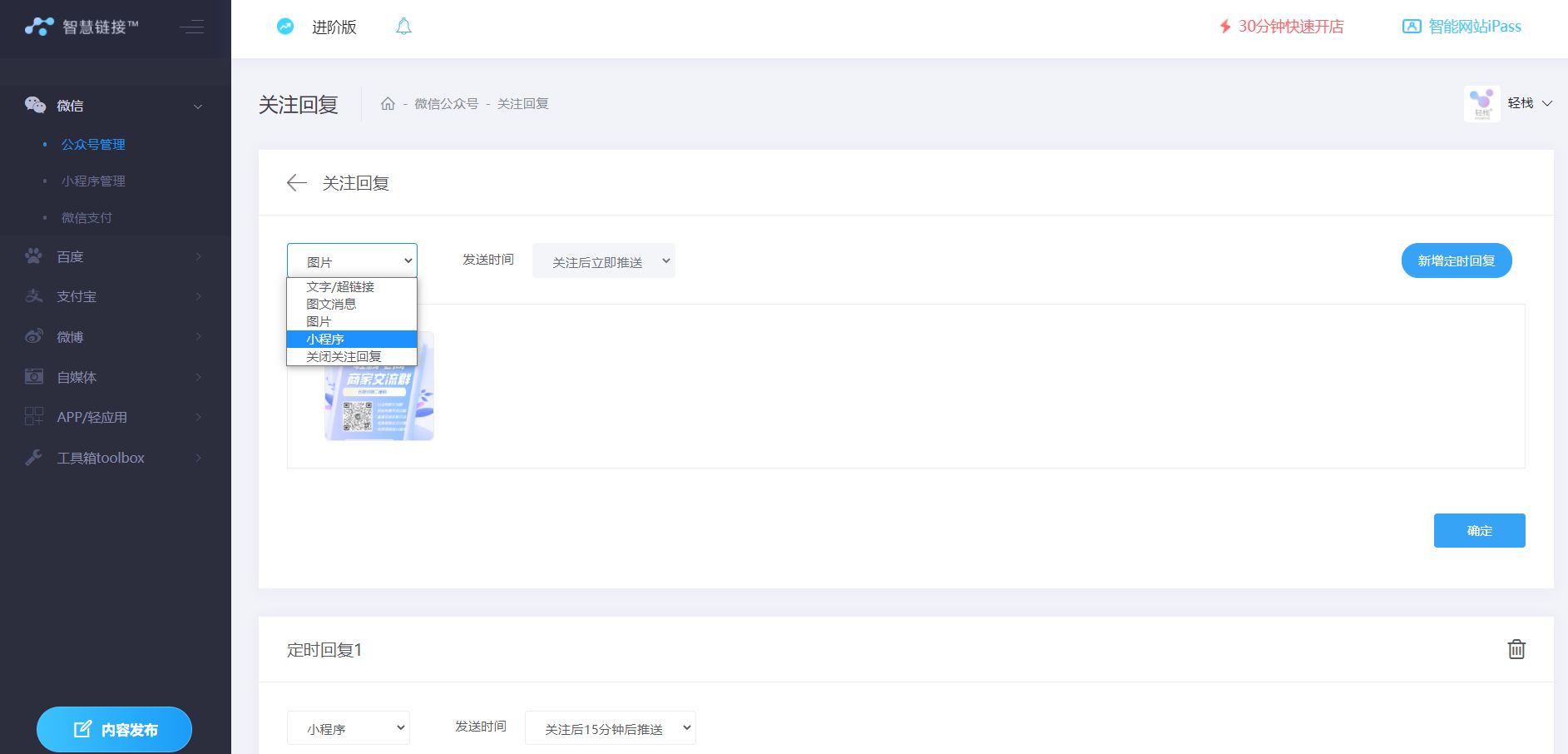This screenshot has width=1568, height=754.
Task: Collapse the sidebar with the menu toggle icon
Action: click(191, 27)
